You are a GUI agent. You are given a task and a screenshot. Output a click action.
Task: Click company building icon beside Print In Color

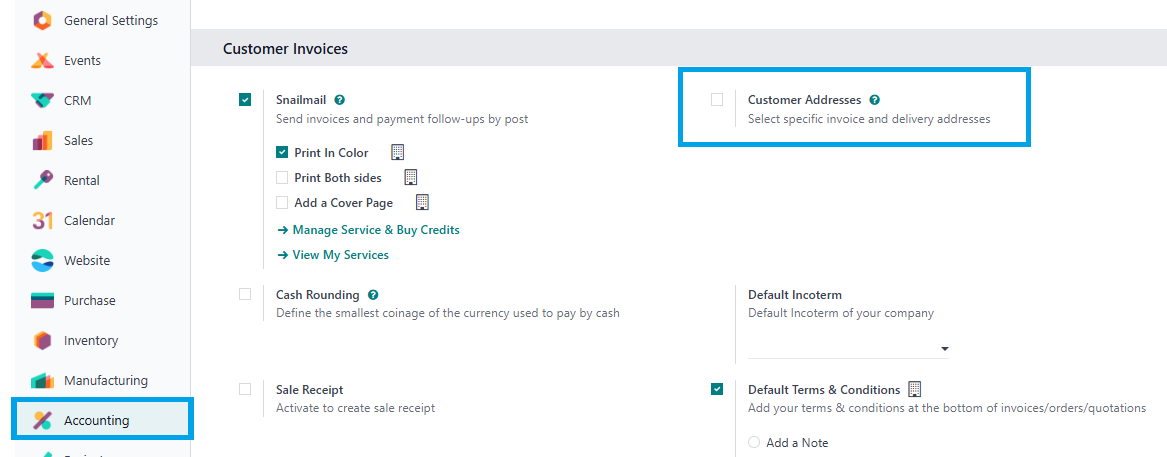coord(397,153)
